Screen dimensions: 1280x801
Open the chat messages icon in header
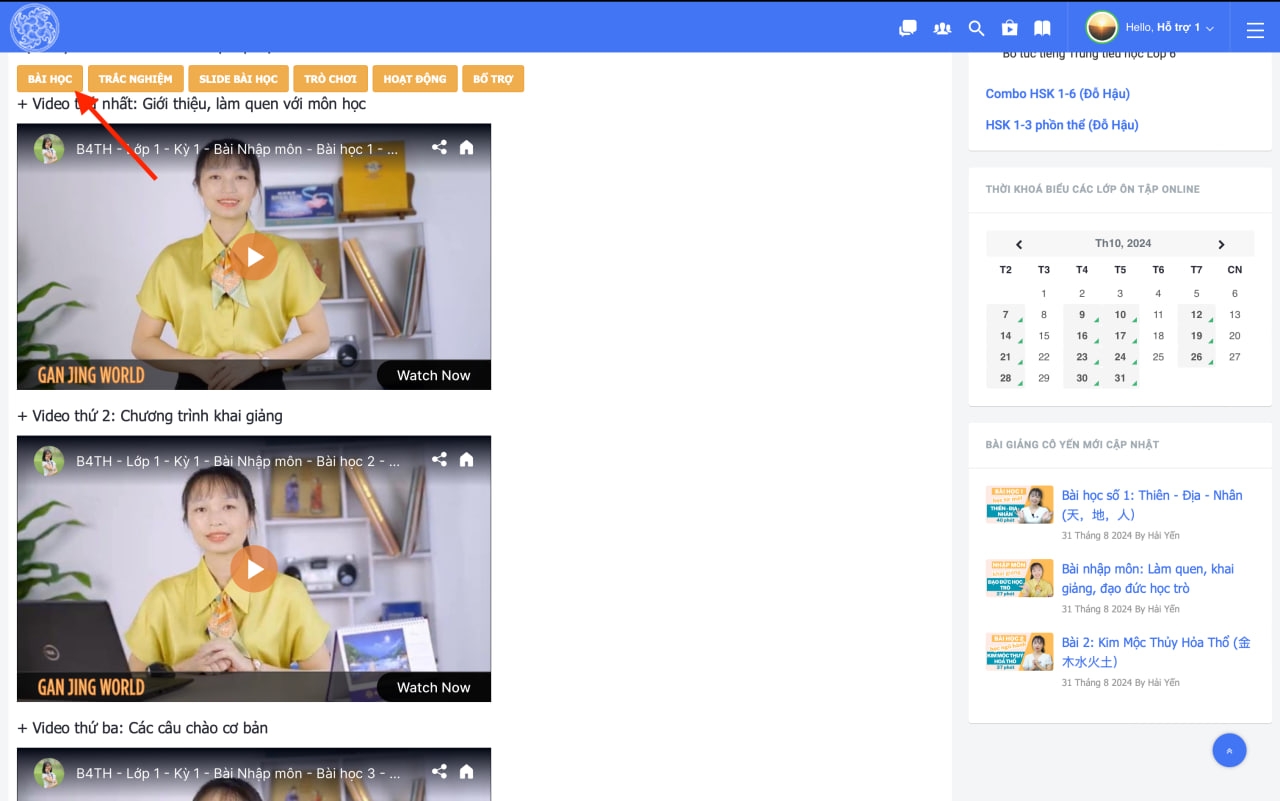(x=908, y=28)
